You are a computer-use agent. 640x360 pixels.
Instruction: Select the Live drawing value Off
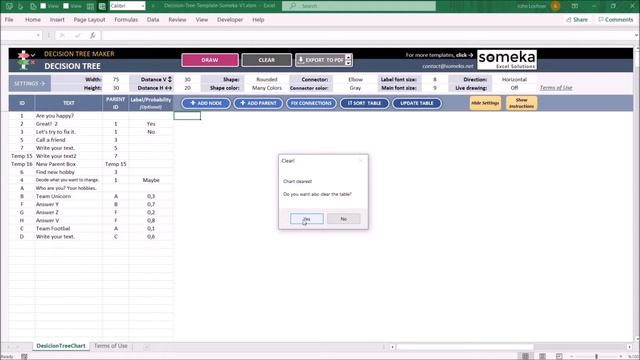pos(514,88)
